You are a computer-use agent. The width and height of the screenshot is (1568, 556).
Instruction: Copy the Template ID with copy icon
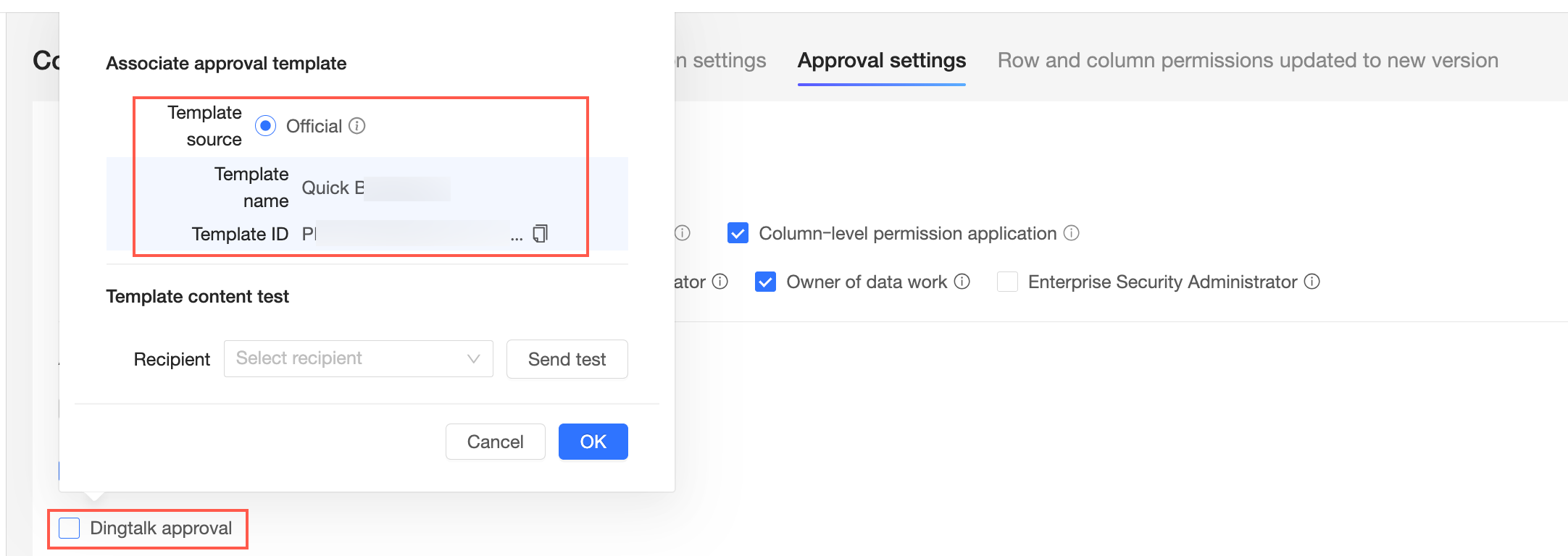(x=540, y=234)
